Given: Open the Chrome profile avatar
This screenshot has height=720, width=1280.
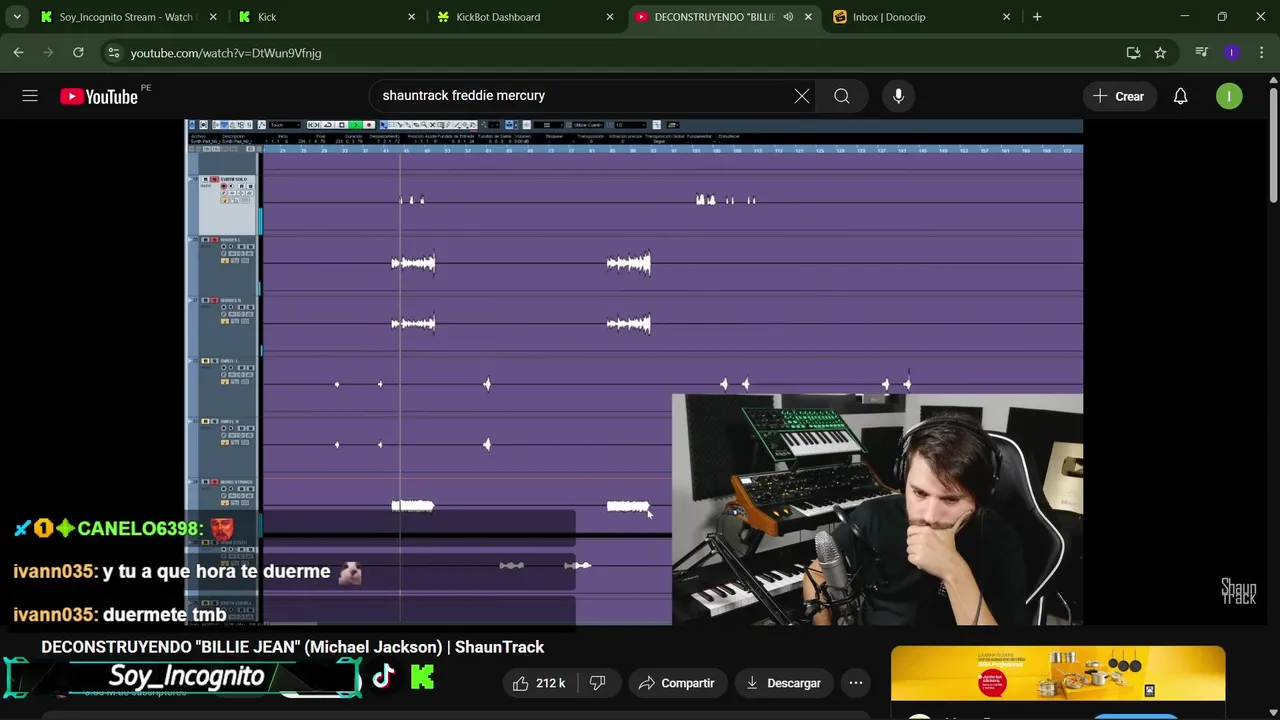Looking at the screenshot, I should coord(1231,53).
